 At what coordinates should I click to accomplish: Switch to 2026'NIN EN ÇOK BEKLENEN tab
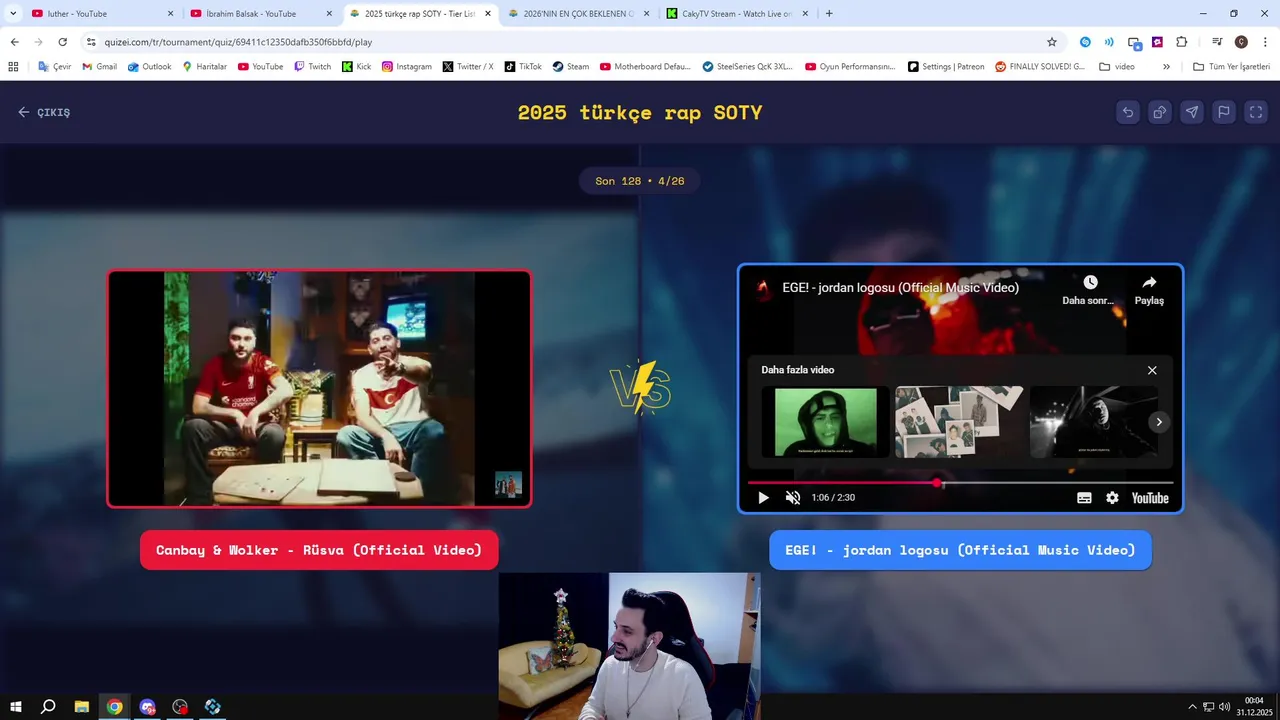577,14
